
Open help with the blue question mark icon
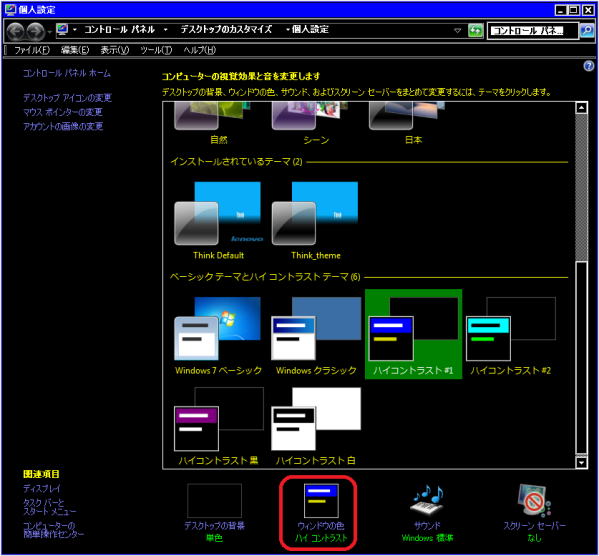[x=589, y=66]
